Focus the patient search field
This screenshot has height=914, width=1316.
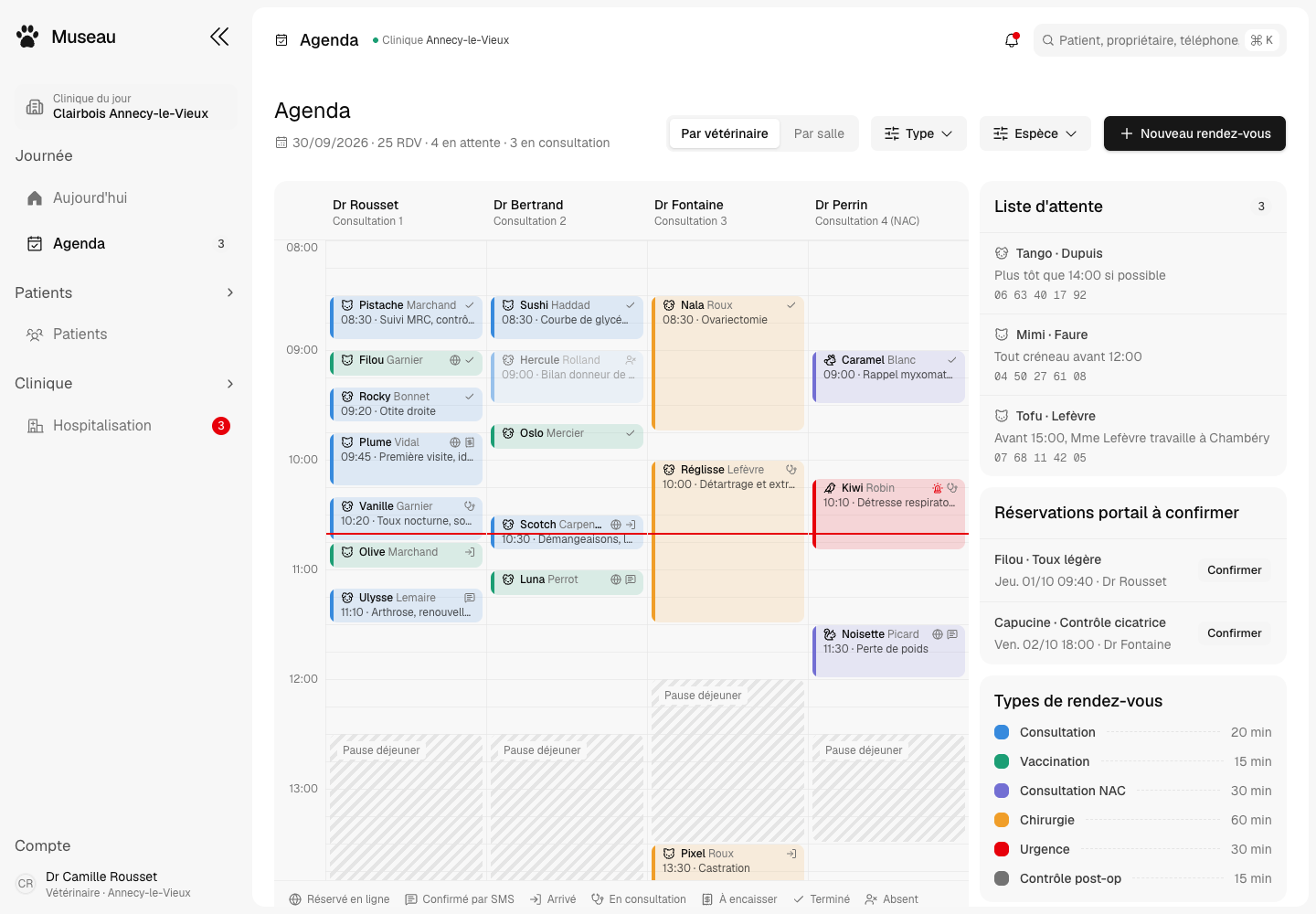[x=1160, y=40]
